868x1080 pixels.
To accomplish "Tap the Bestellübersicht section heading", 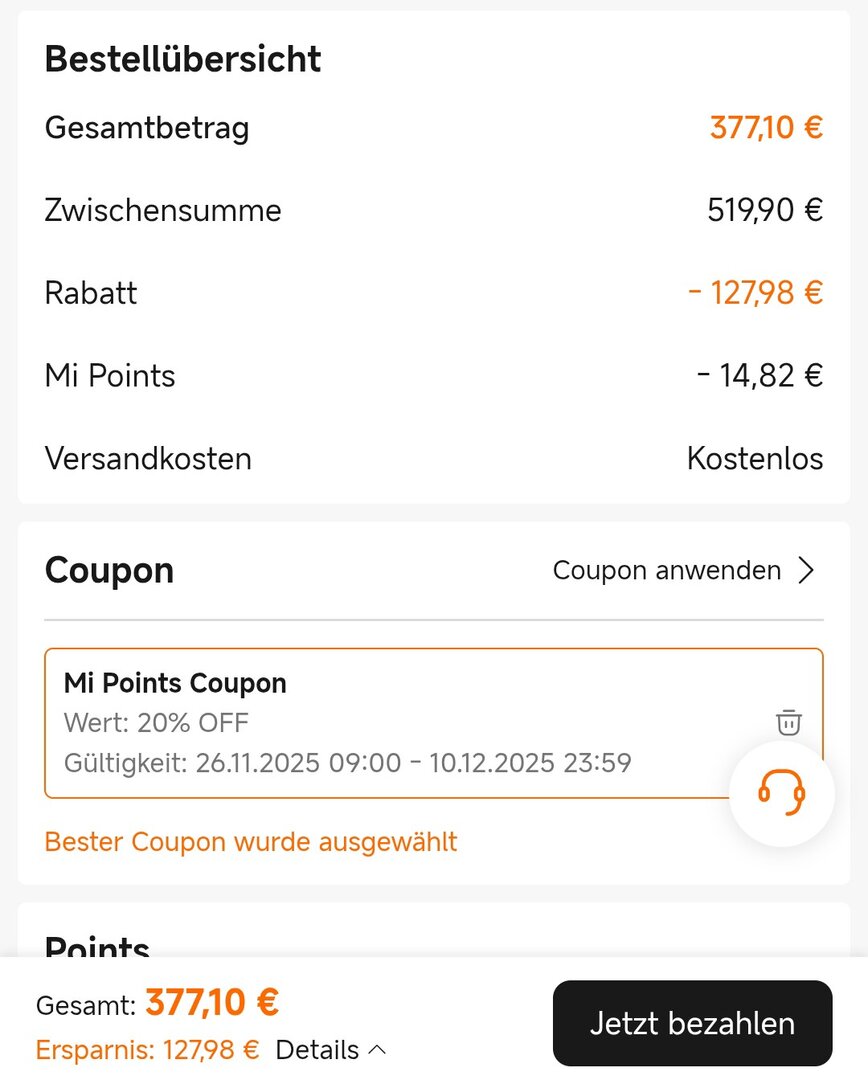I will [183, 59].
